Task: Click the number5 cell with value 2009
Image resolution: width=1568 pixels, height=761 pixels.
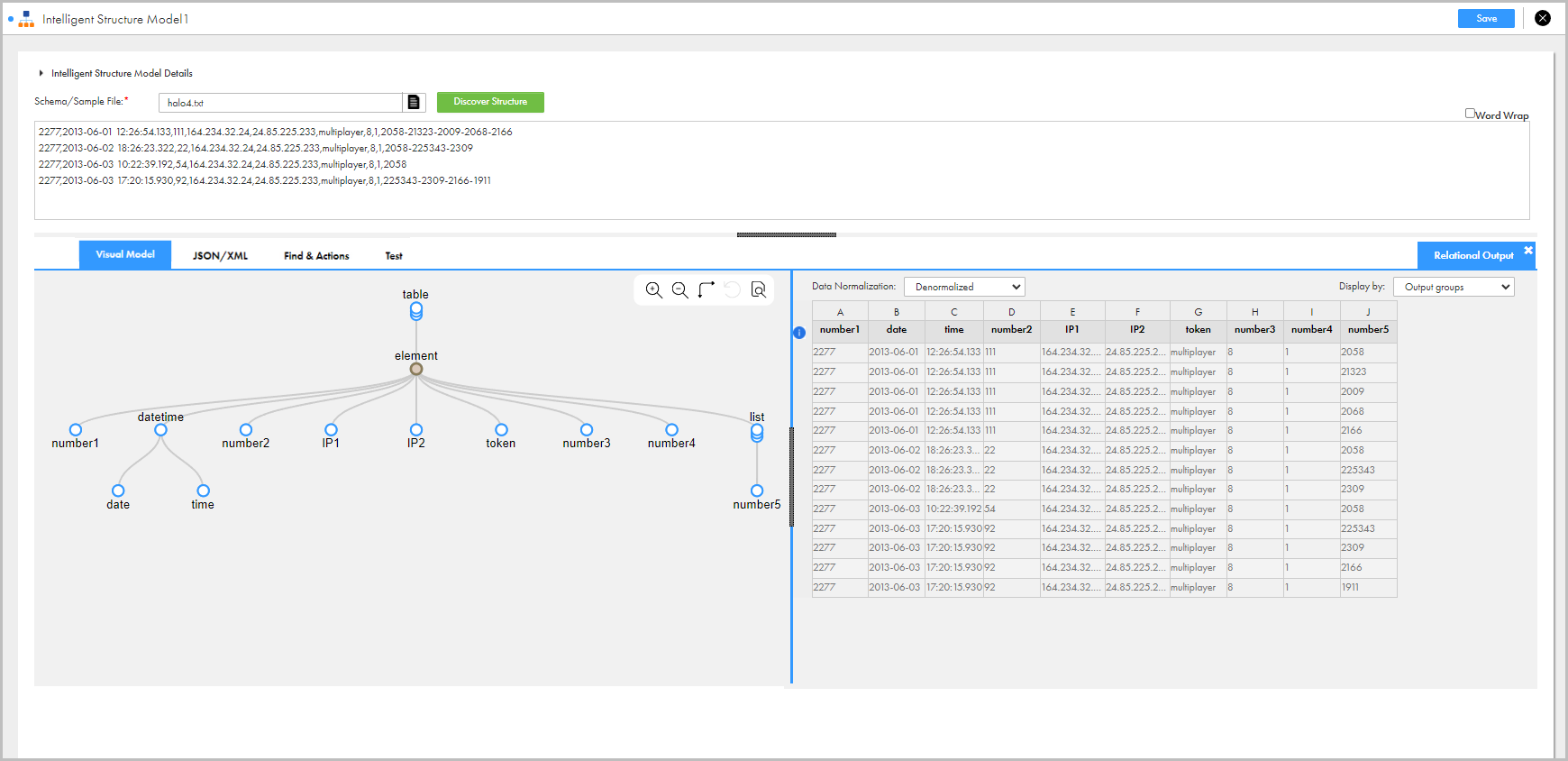Action: 1369,392
